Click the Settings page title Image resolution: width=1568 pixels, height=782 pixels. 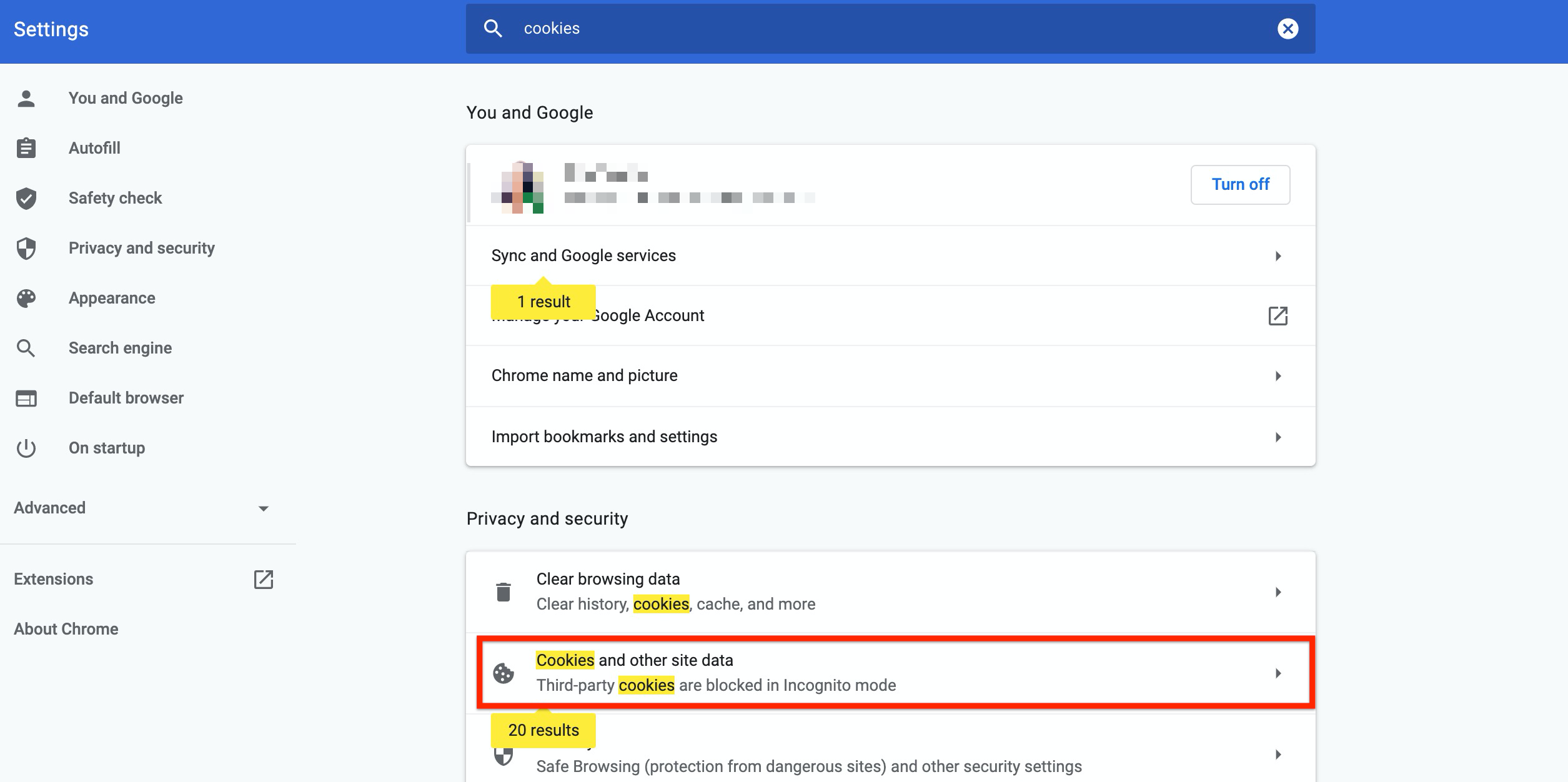51,29
